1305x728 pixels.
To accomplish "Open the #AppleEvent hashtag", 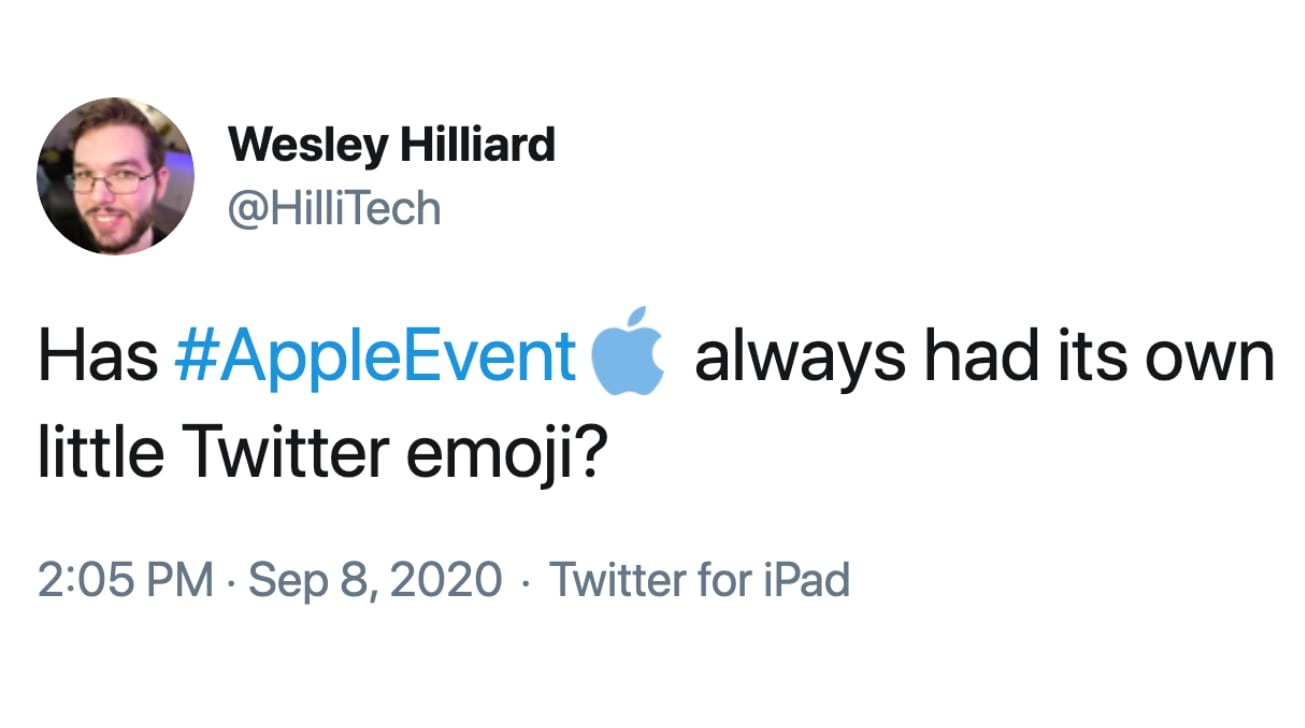I will [x=375, y=357].
